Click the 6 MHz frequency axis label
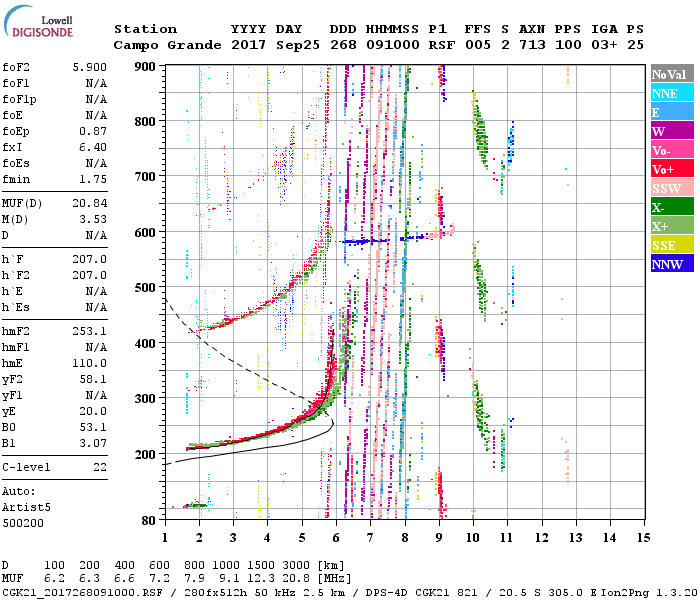 (336, 538)
